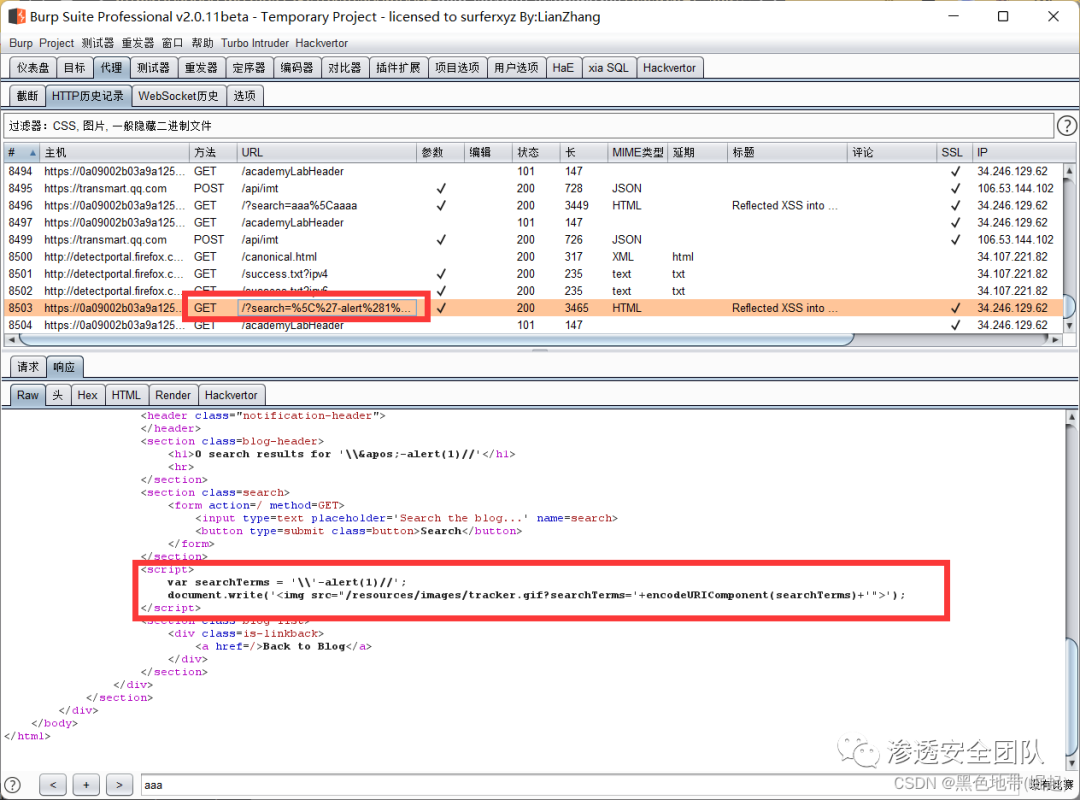Screen dimensions: 1080x800
Task: Select the Raw response view
Action: pos(28,395)
